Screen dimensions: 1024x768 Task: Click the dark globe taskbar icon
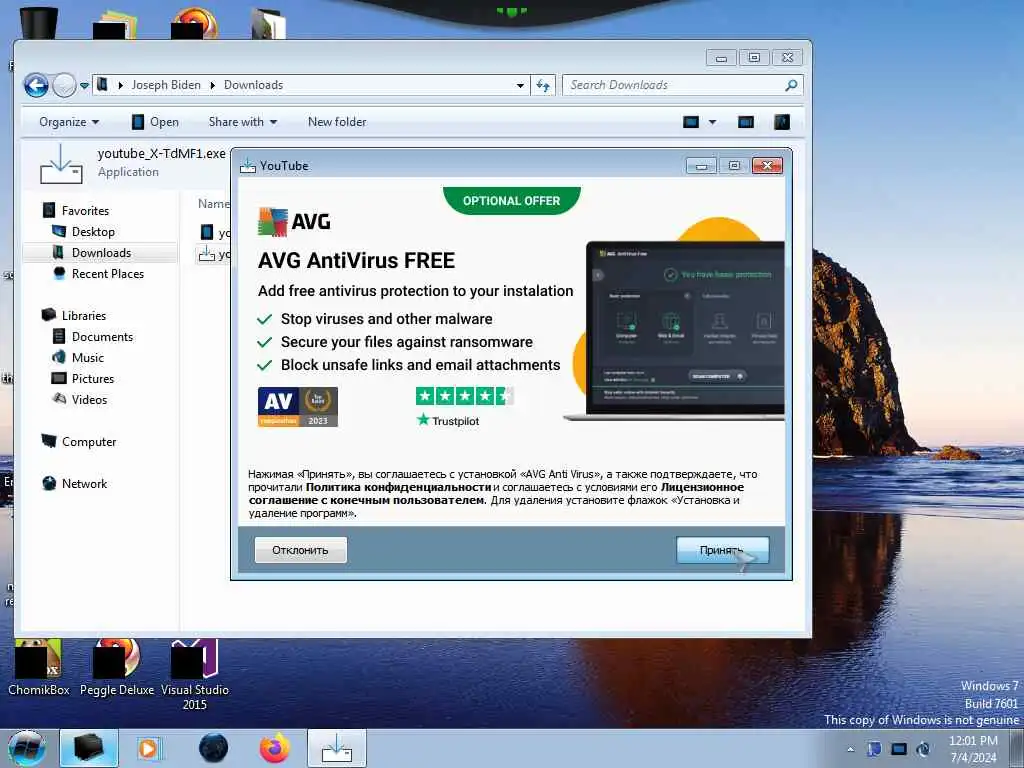pos(214,748)
